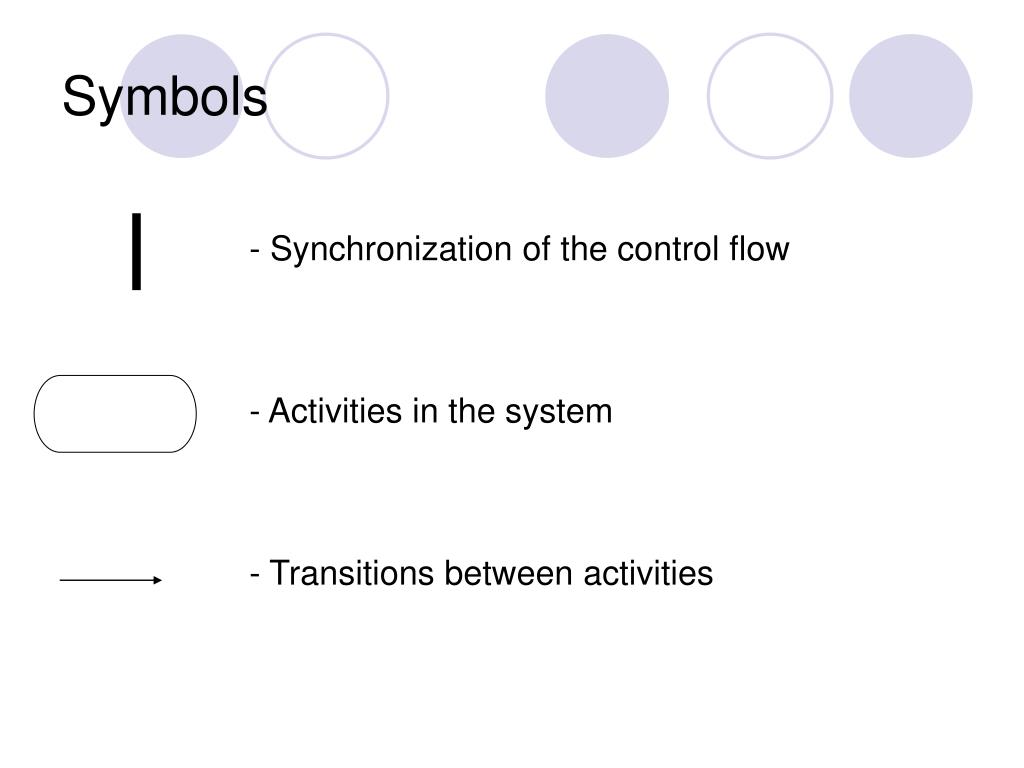Click the thin transition arrow symbol
Image resolution: width=1024 pixels, height=768 pixels.
110,580
